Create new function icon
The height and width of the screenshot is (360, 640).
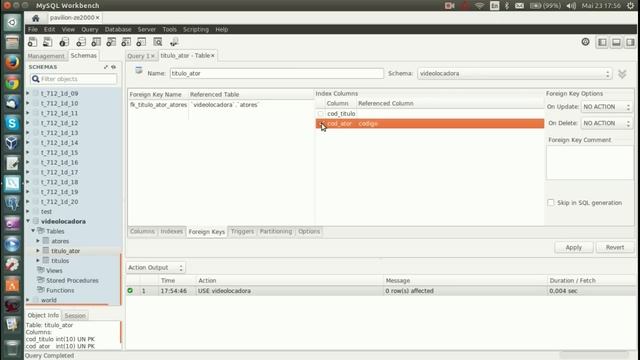coord(141,42)
